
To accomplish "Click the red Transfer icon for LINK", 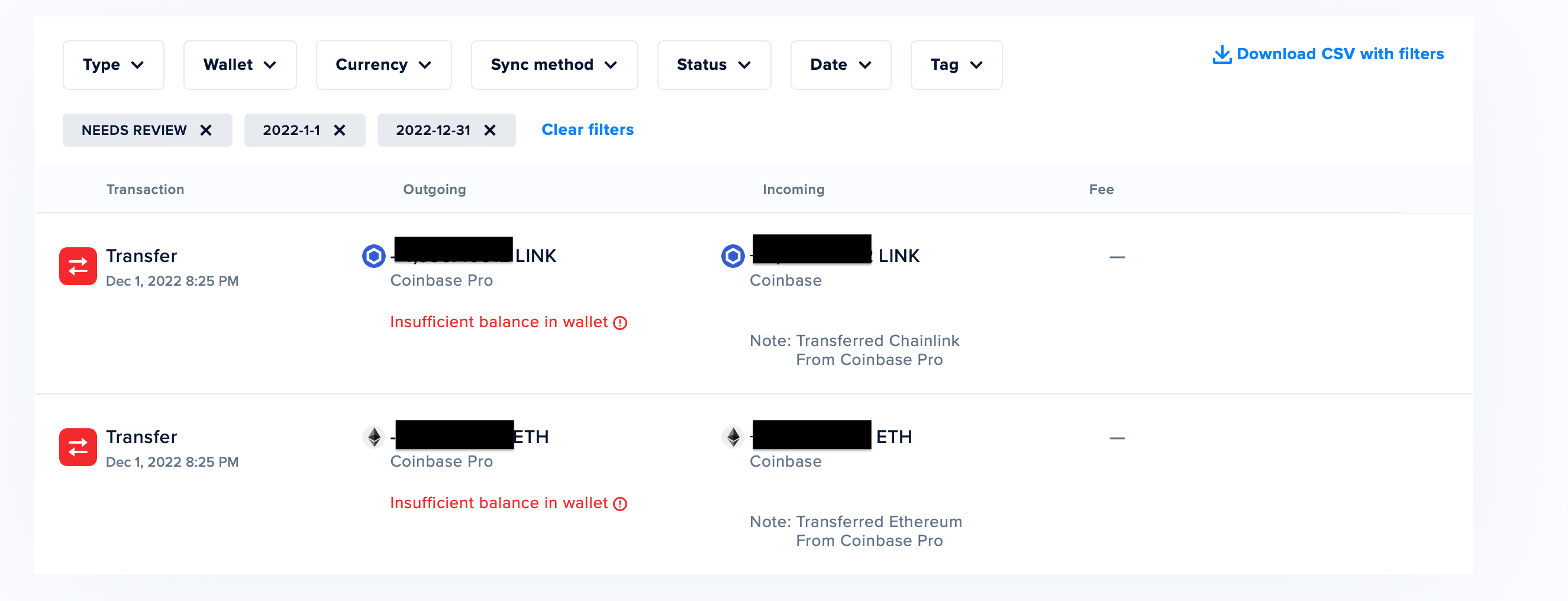I will pyautogui.click(x=78, y=266).
